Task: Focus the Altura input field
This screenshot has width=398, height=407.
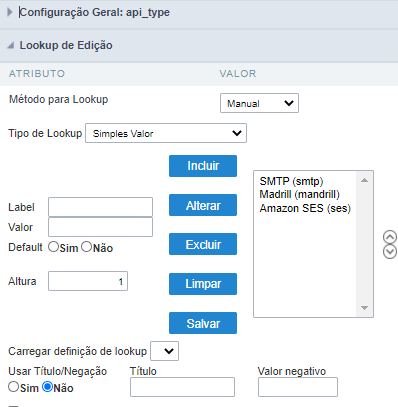Action: point(88,281)
